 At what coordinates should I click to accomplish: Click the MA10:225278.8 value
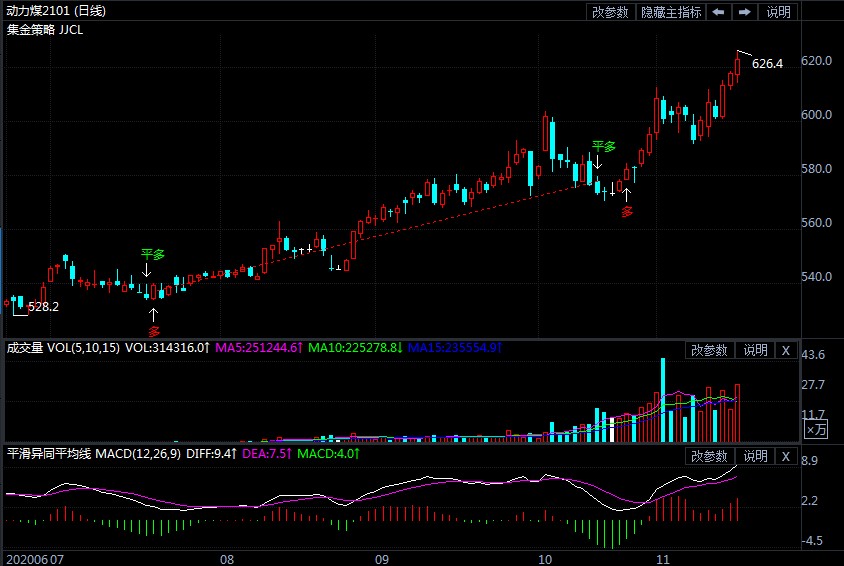click(x=355, y=348)
